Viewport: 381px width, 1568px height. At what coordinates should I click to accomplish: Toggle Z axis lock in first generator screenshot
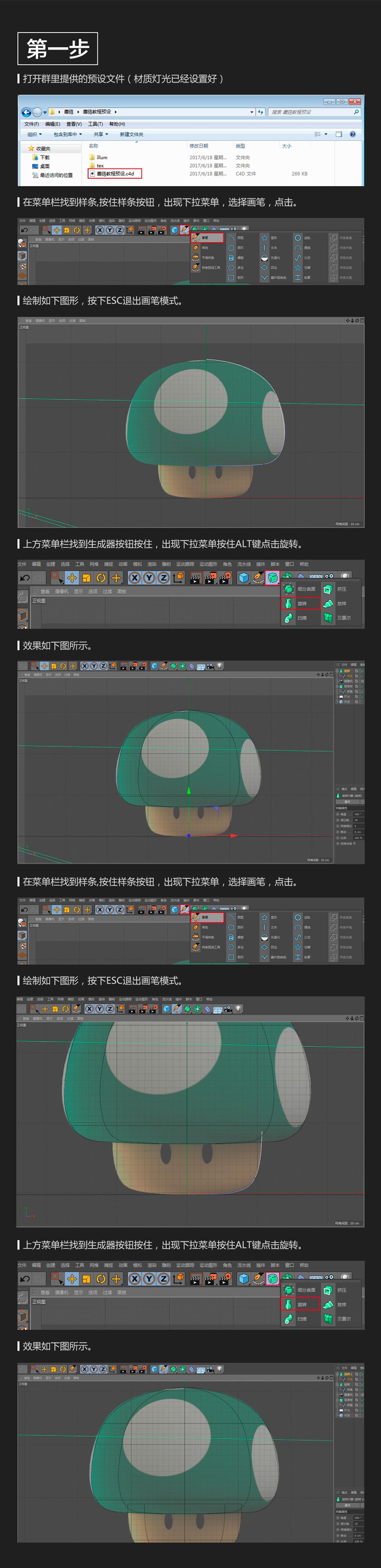coord(163,578)
